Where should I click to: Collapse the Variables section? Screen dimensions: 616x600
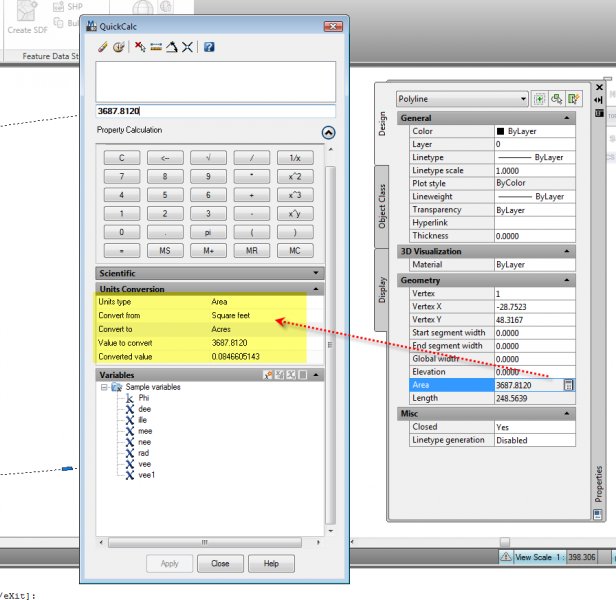[x=316, y=375]
